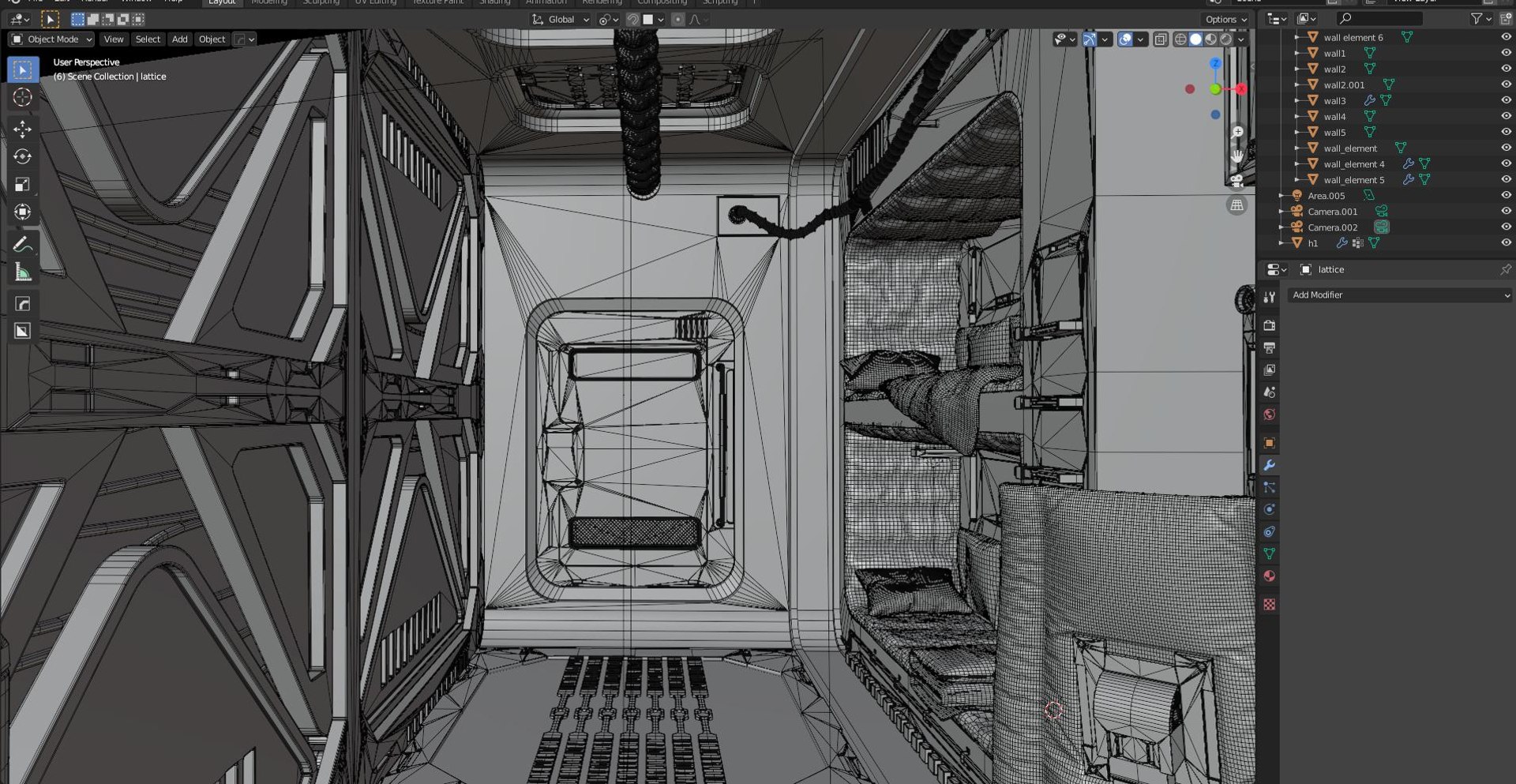Screen dimensions: 1516x784
Task: Expand the wall2.001 tree item
Action: tap(1296, 84)
